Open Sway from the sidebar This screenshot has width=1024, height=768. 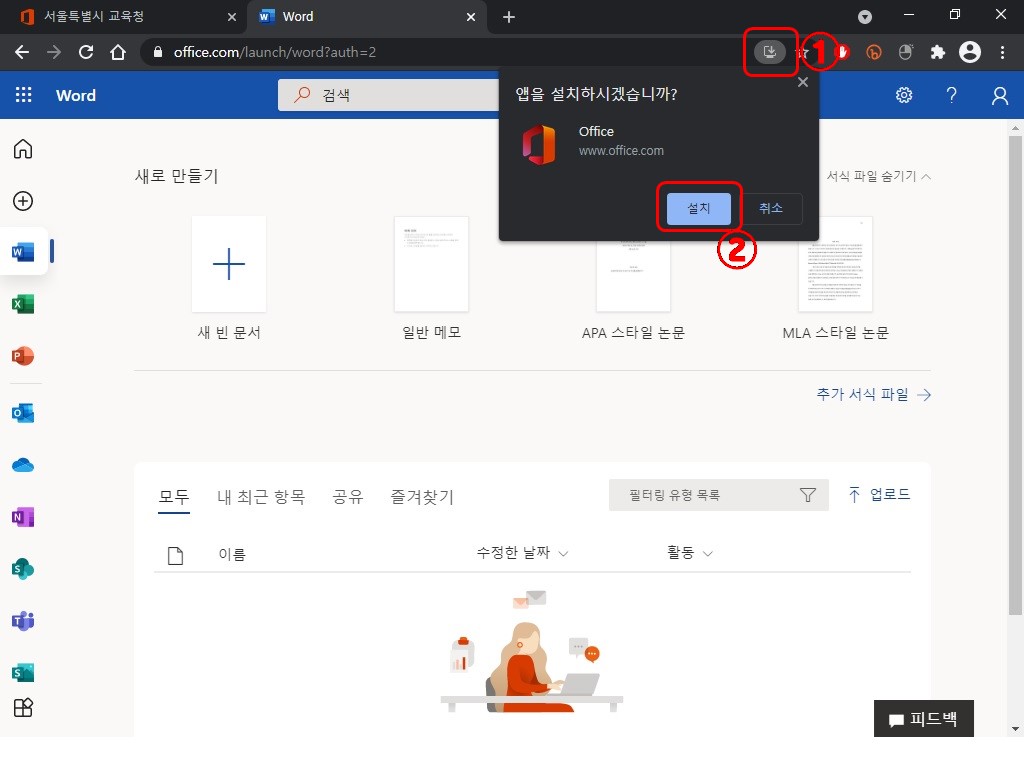(23, 672)
